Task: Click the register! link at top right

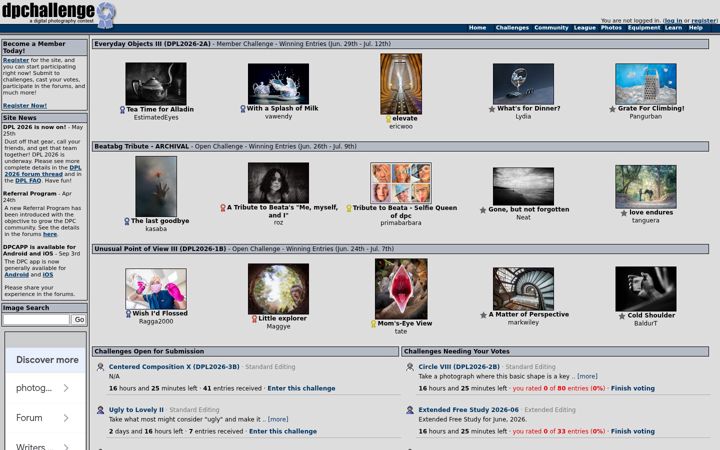Action: 704,21
